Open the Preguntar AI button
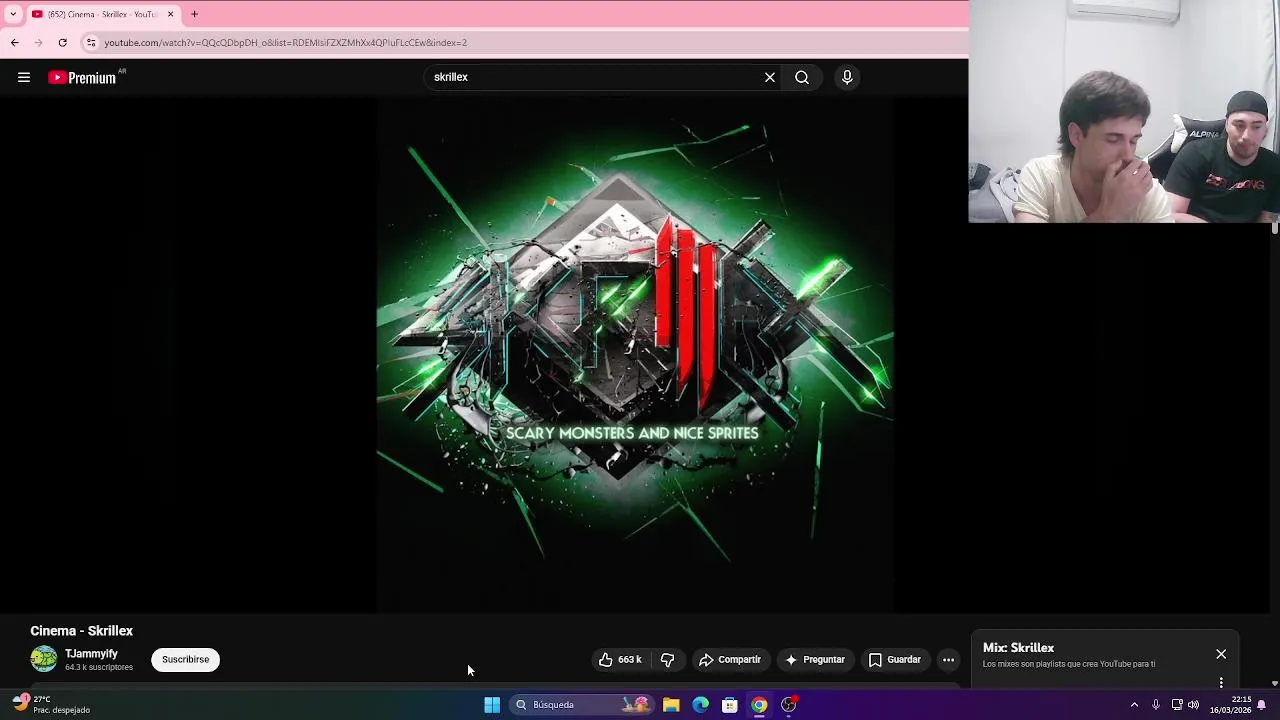The height and width of the screenshot is (720, 1280). [815, 659]
